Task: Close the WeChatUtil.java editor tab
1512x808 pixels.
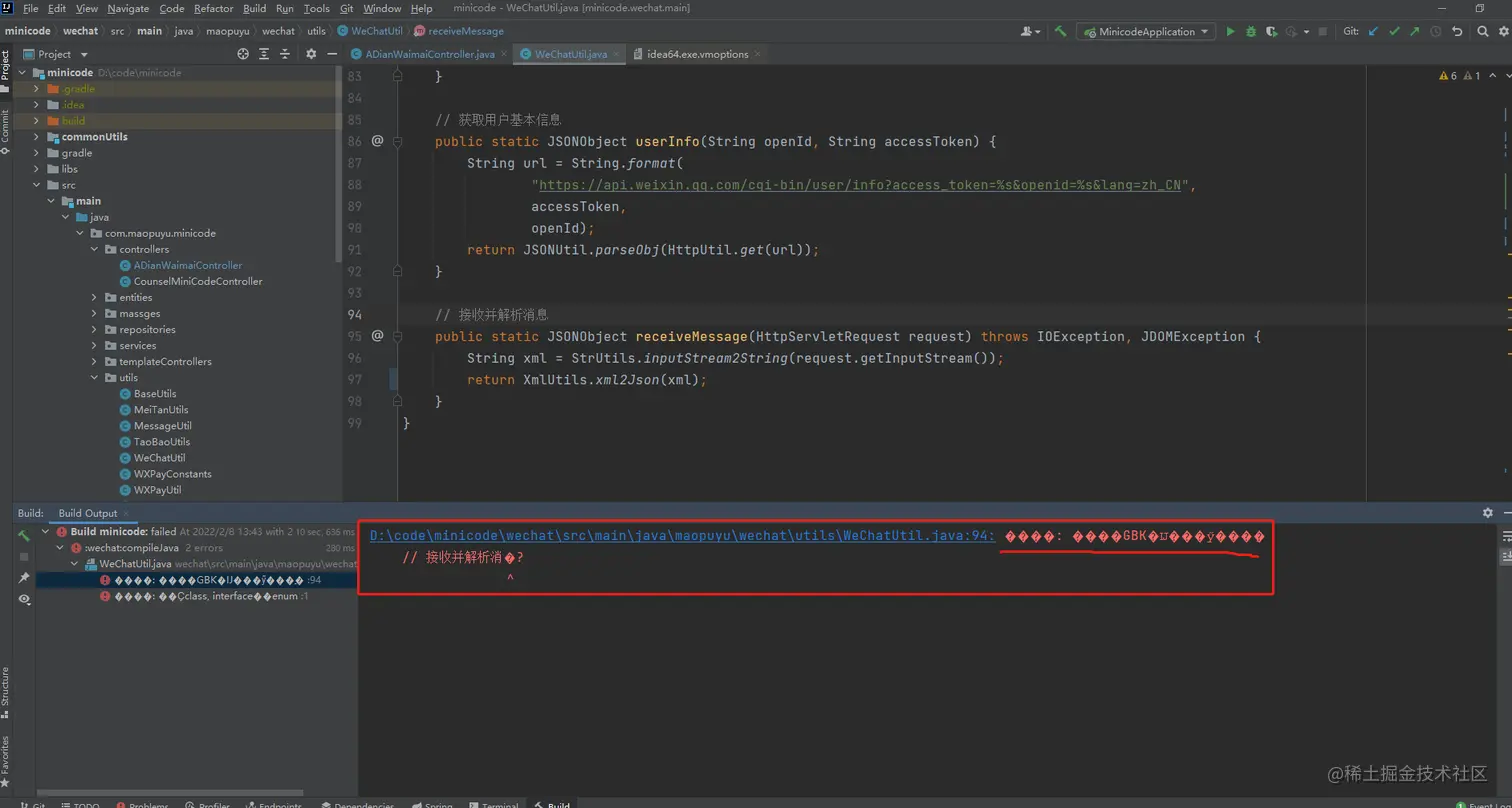Action: coord(617,54)
